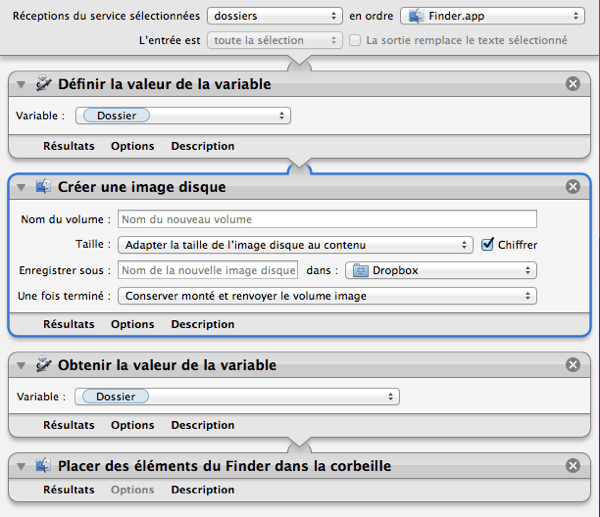The width and height of the screenshot is (600, 517).
Task: Open the Taille dropdown for disk image
Action: [x=295, y=245]
